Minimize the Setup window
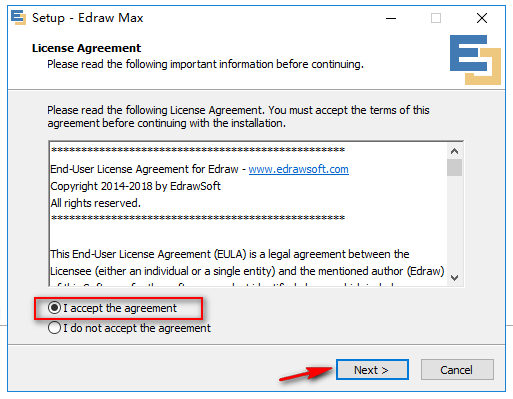This screenshot has width=513, height=399. tap(391, 18)
